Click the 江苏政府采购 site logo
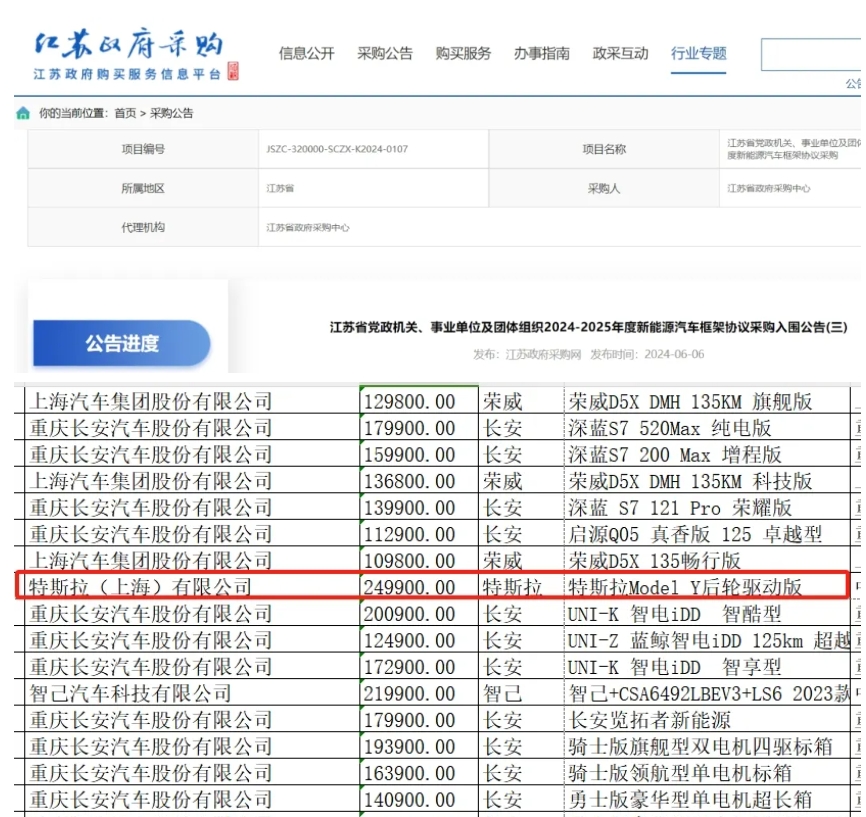Viewport: 866px width, 817px height. point(135,55)
